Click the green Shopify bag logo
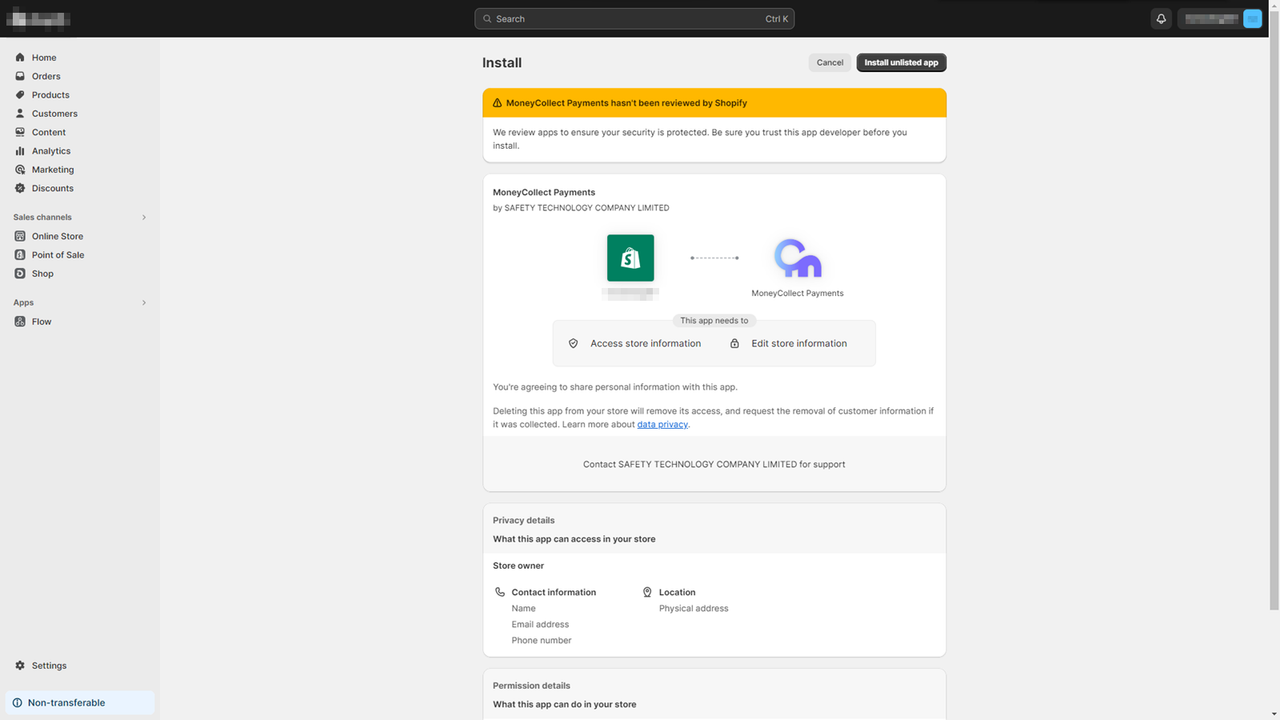 pos(631,258)
